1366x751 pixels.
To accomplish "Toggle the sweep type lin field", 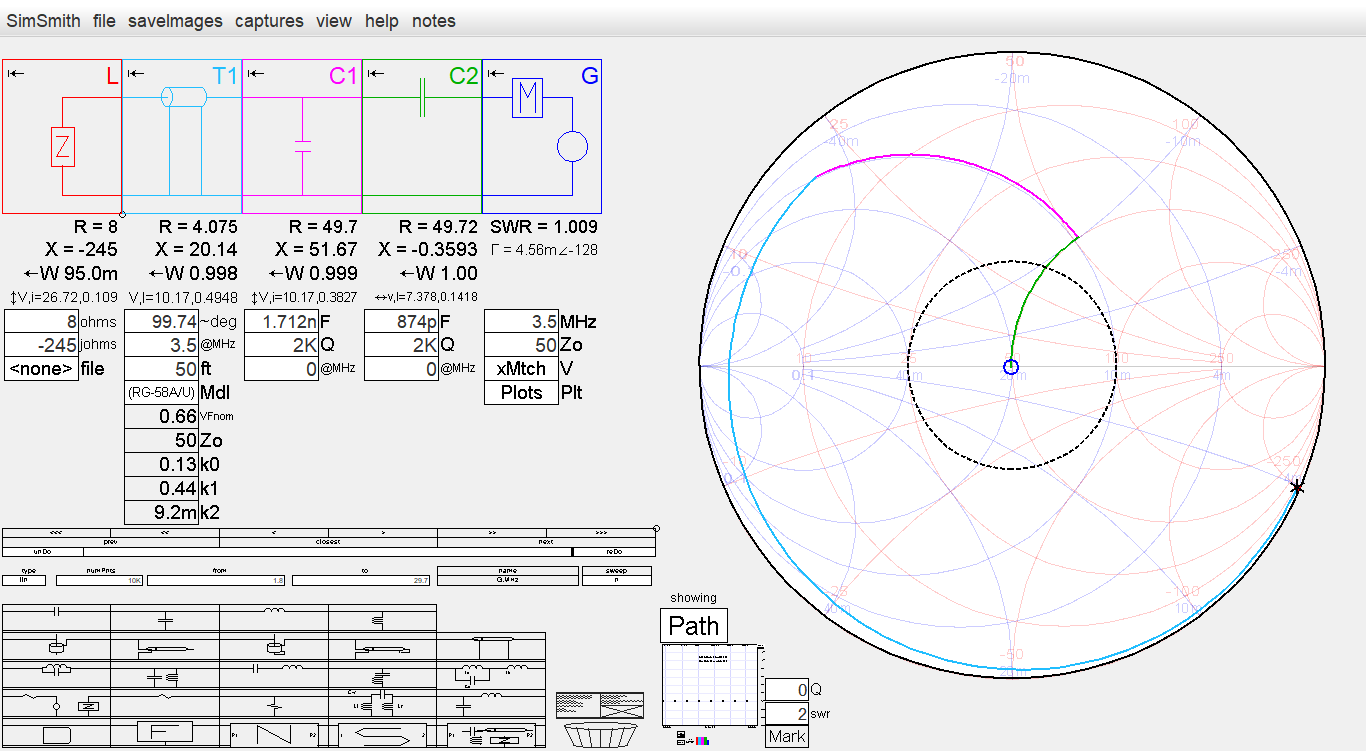I will pyautogui.click(x=24, y=580).
